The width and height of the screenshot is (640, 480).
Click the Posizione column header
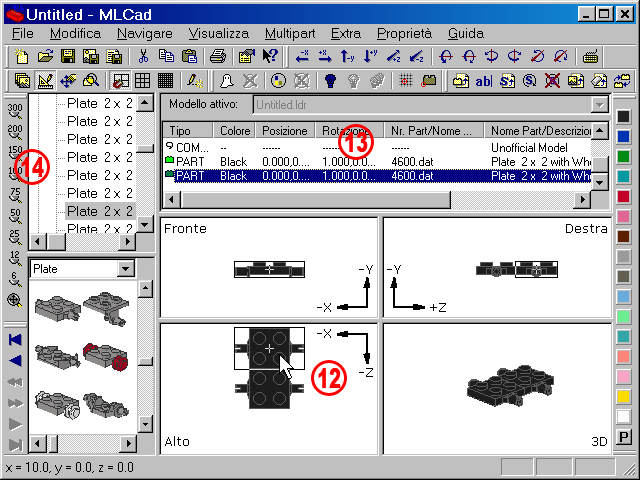coord(285,131)
